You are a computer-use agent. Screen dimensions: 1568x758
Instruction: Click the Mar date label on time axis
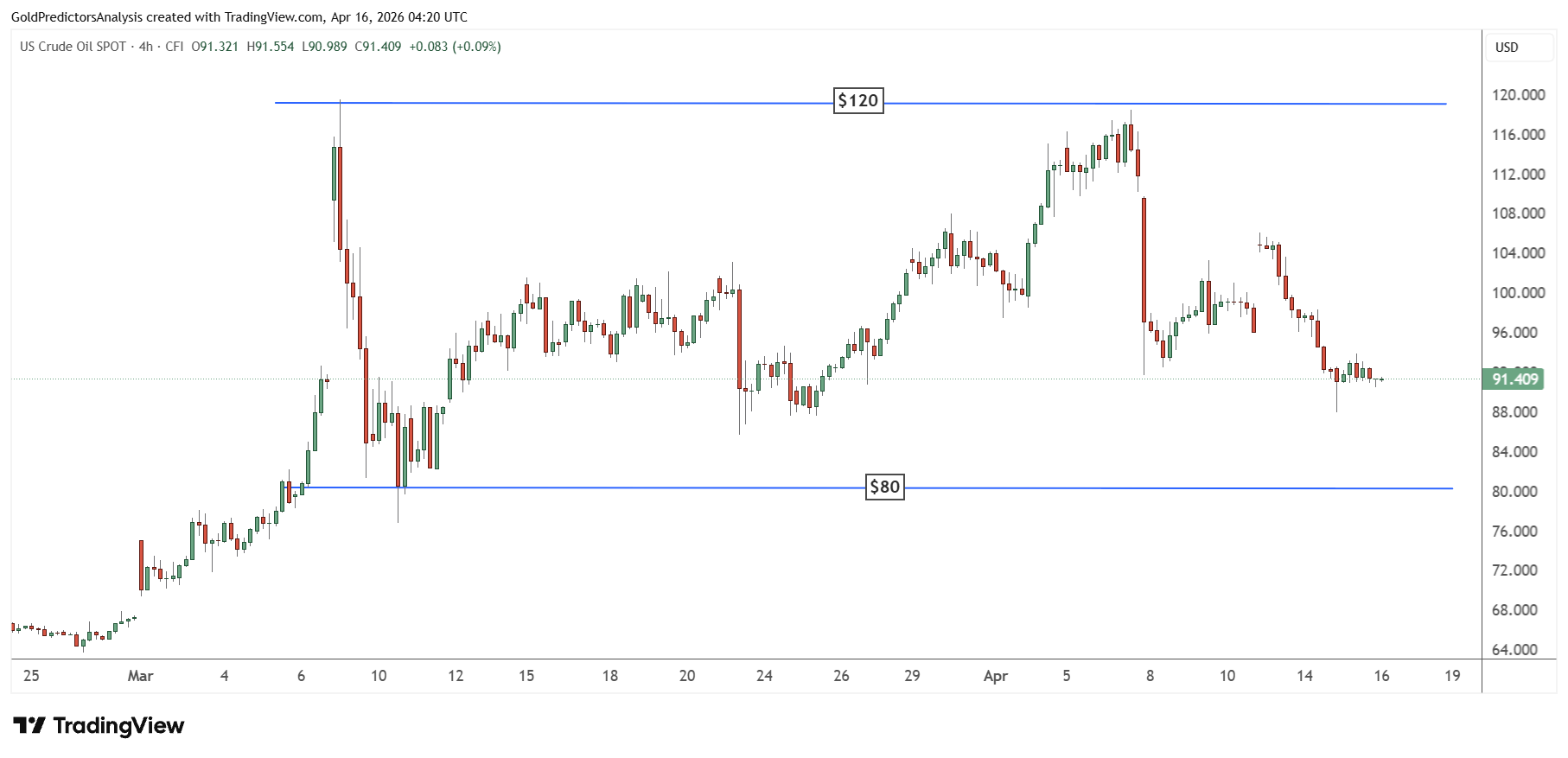[140, 676]
